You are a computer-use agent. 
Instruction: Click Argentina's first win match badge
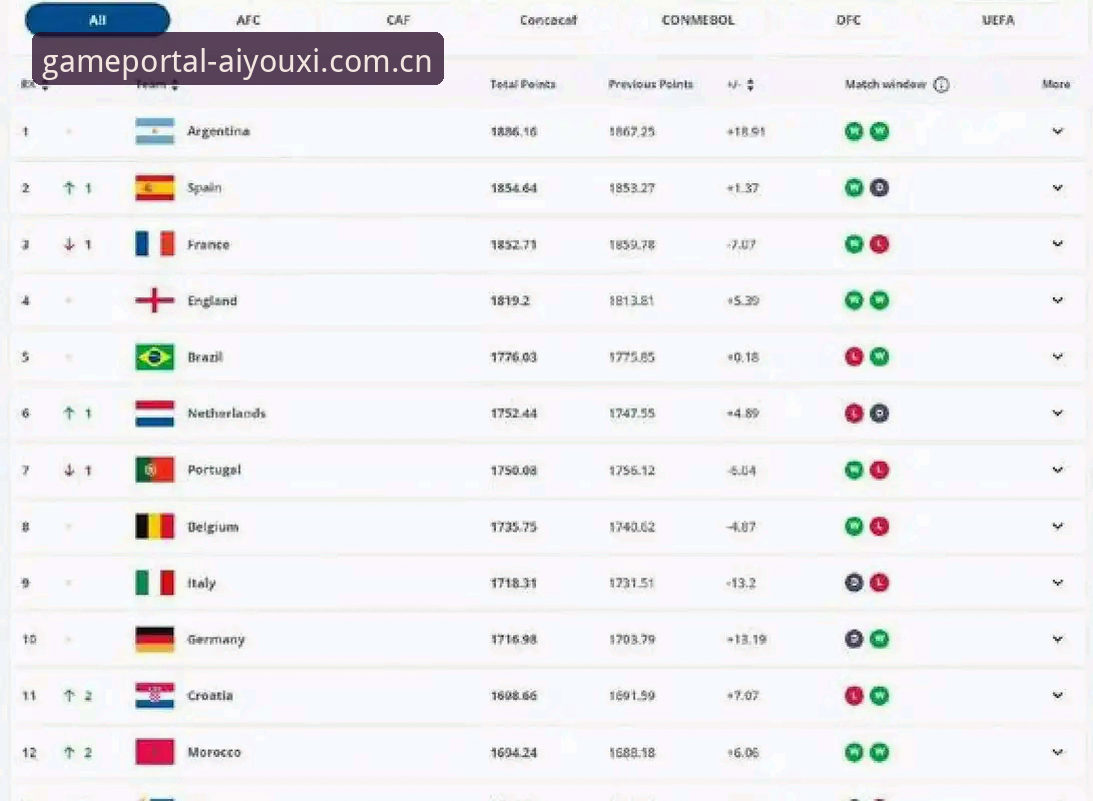[x=854, y=131]
